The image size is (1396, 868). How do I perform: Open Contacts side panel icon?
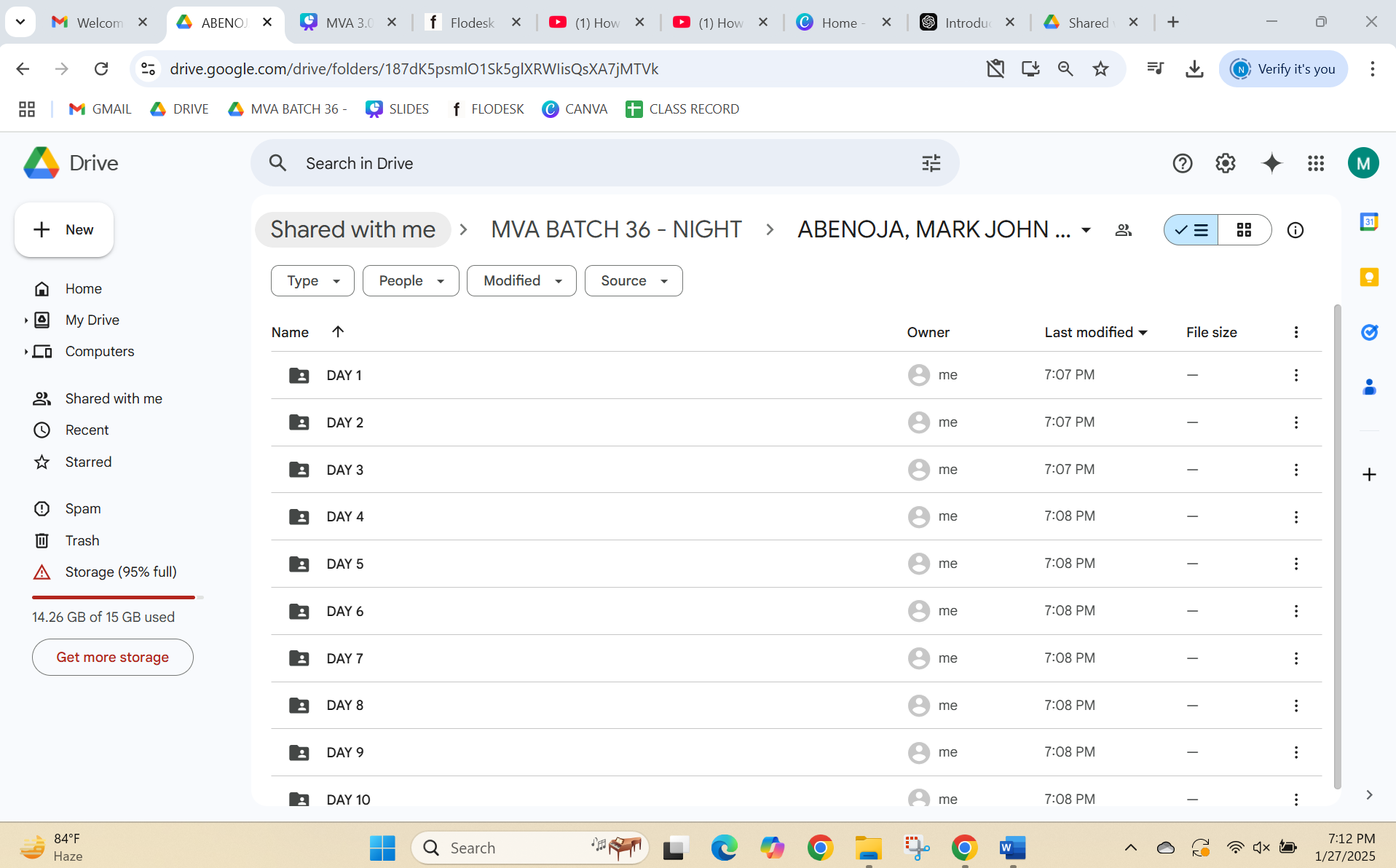point(1369,387)
